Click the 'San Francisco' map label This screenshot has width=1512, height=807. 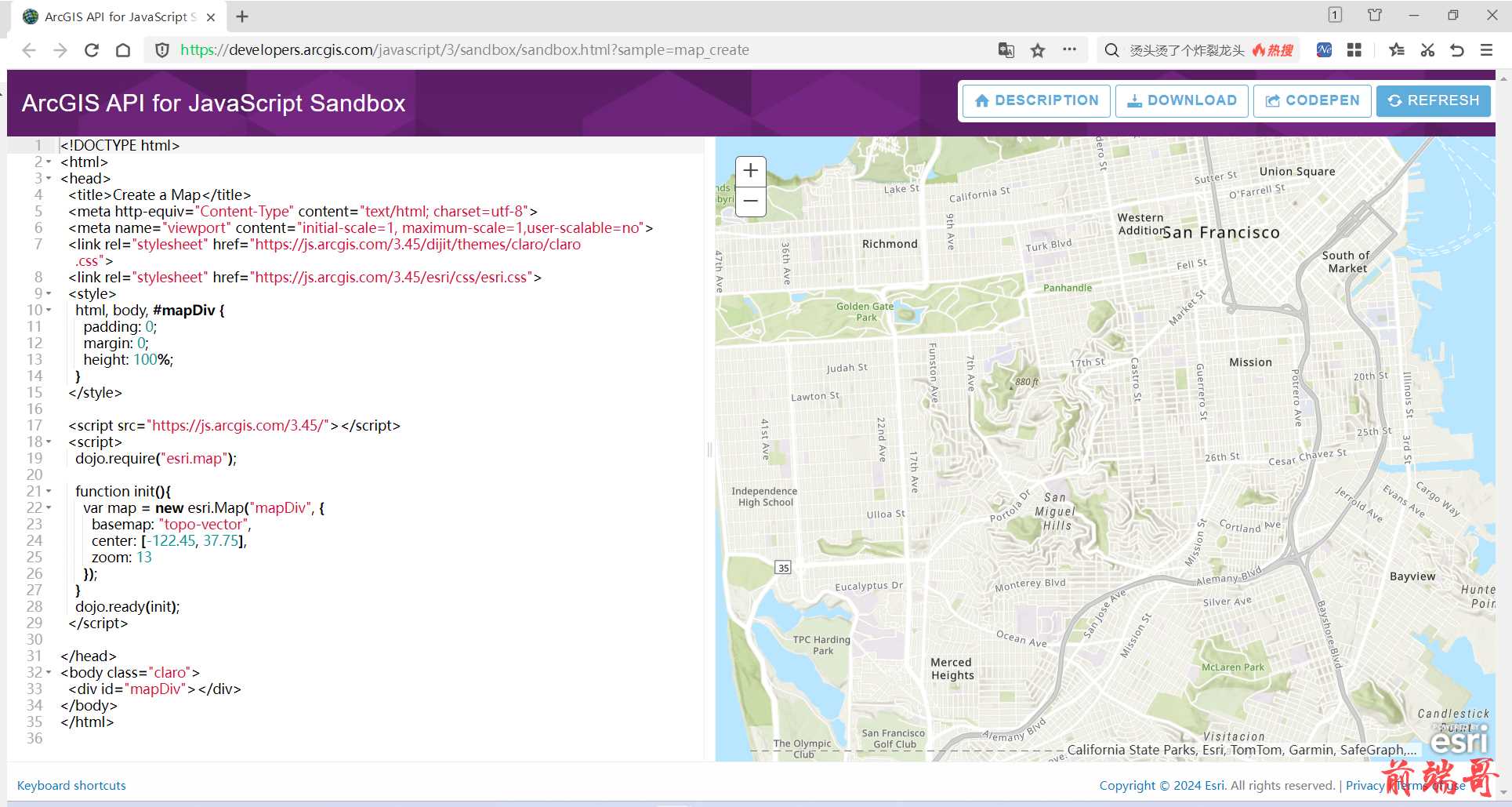tap(1221, 232)
